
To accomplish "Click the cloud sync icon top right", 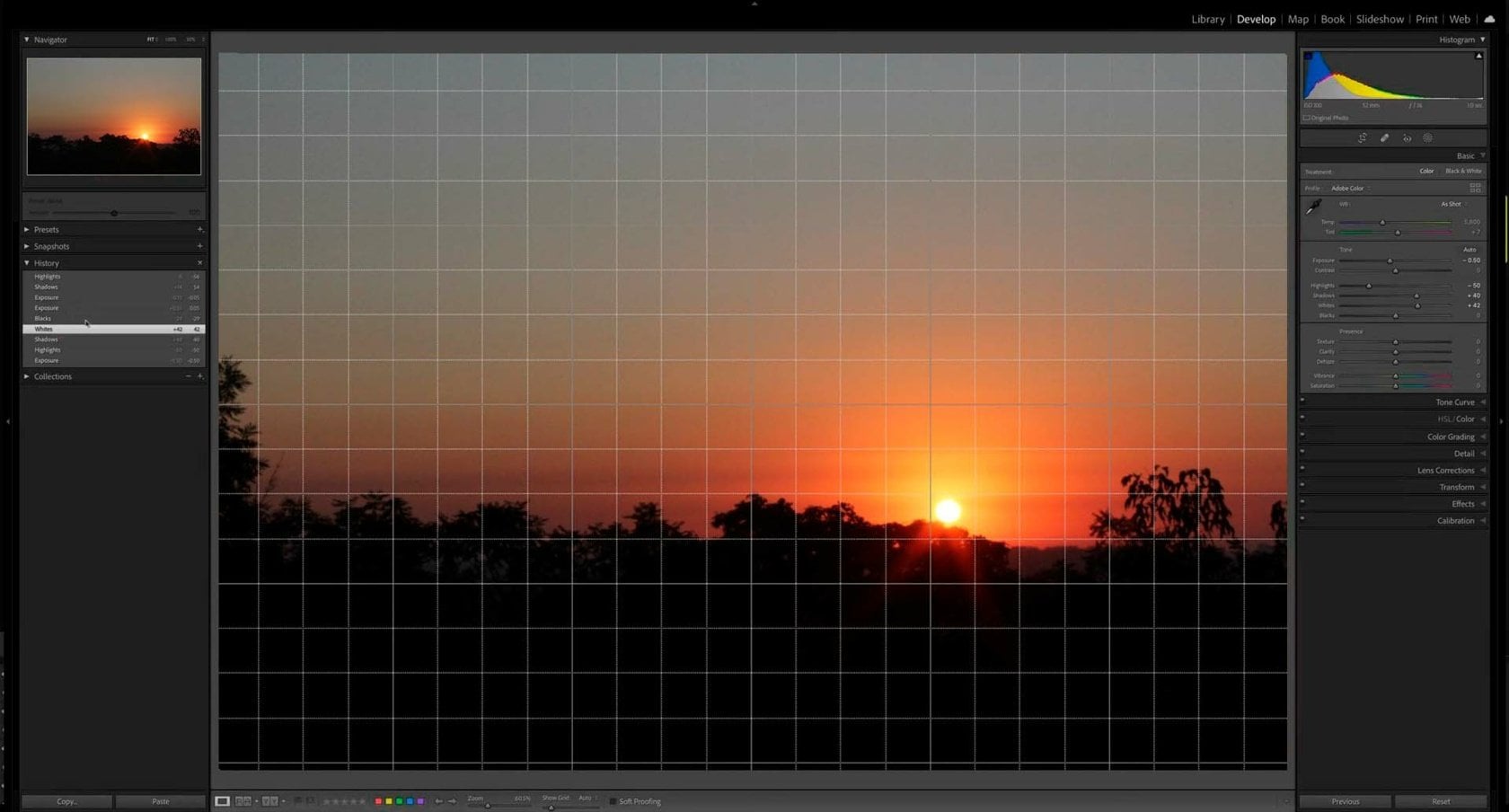I will tap(1492, 19).
